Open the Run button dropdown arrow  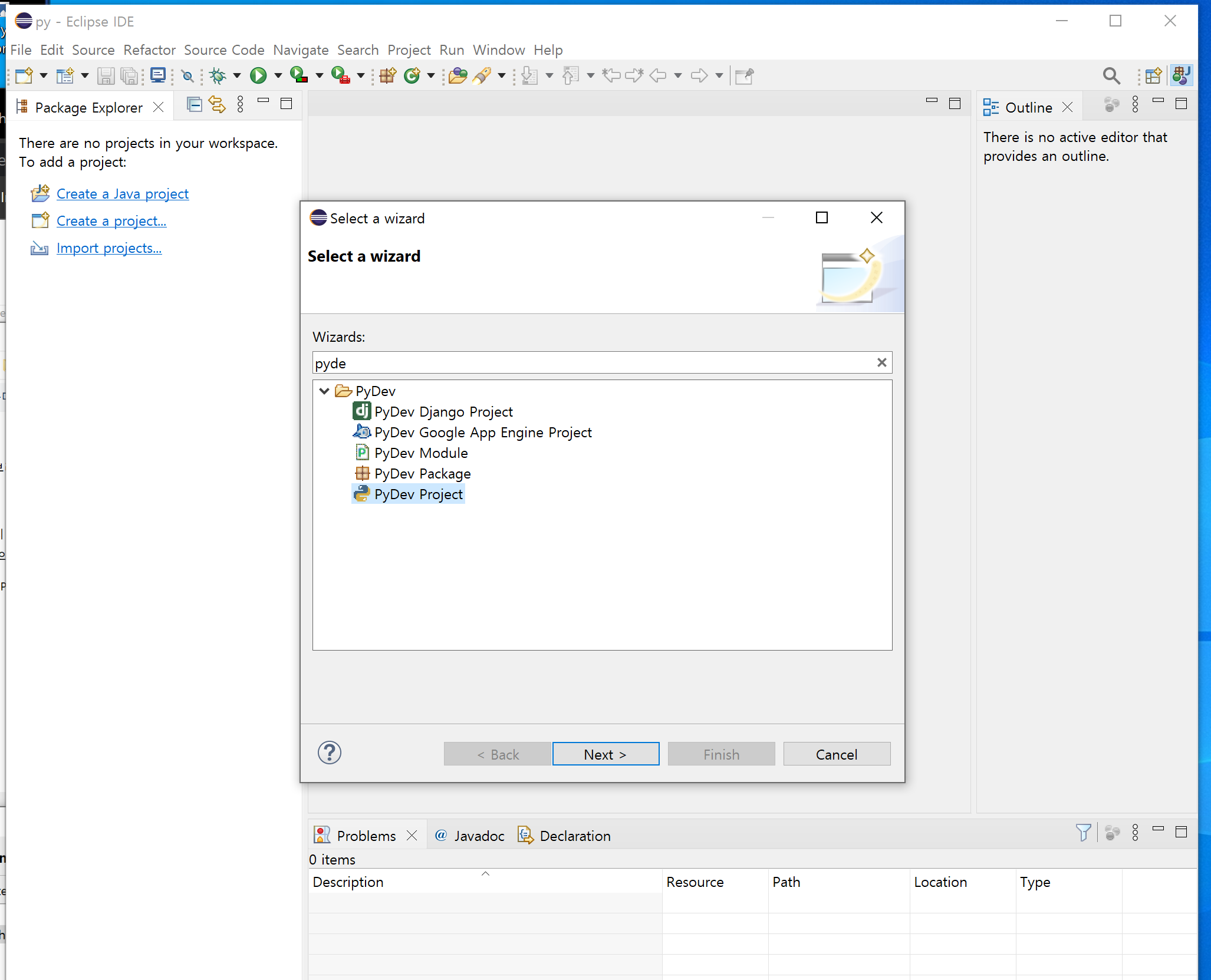tap(278, 75)
